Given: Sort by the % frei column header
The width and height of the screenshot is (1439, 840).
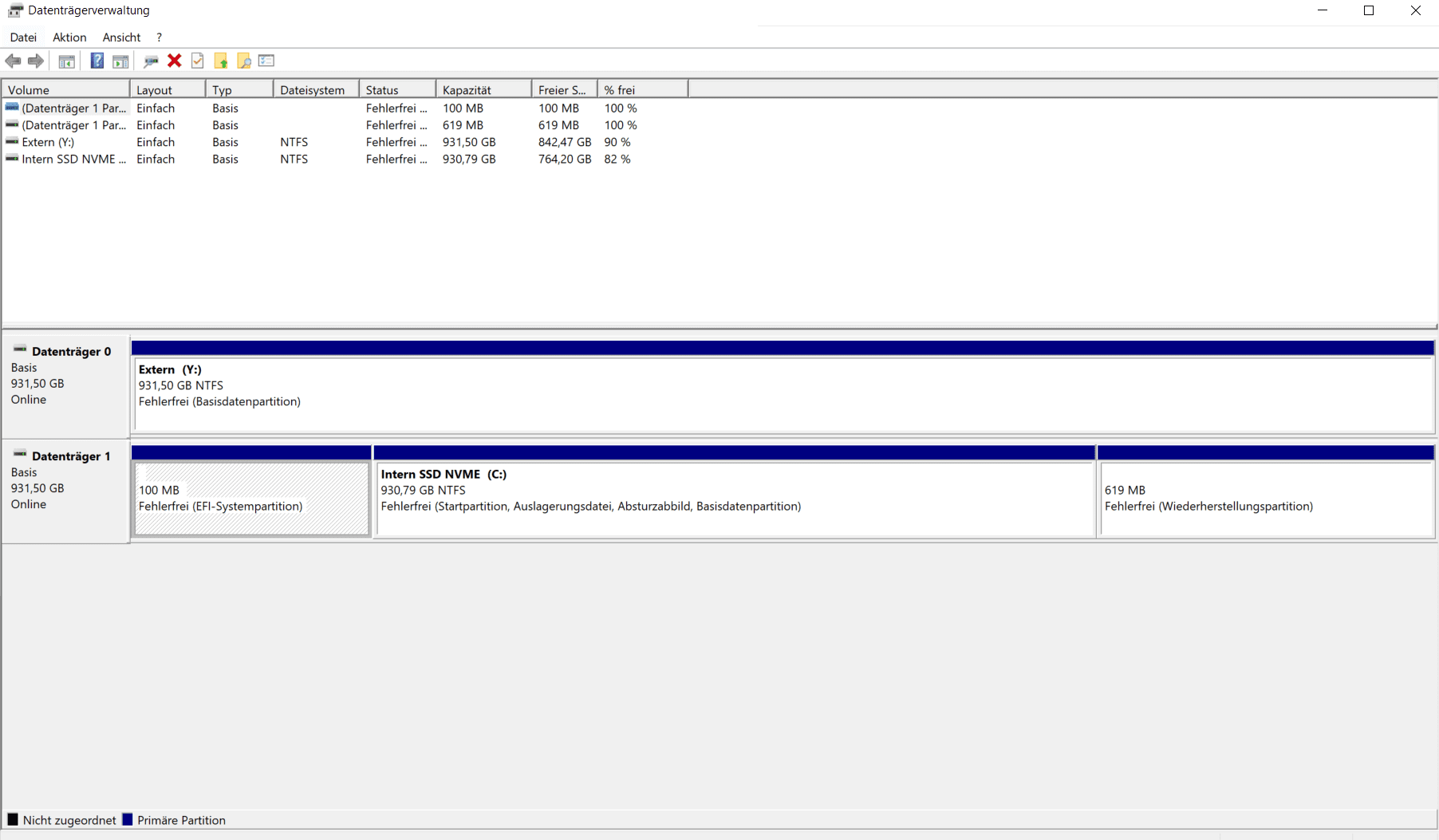Looking at the screenshot, I should [x=643, y=89].
